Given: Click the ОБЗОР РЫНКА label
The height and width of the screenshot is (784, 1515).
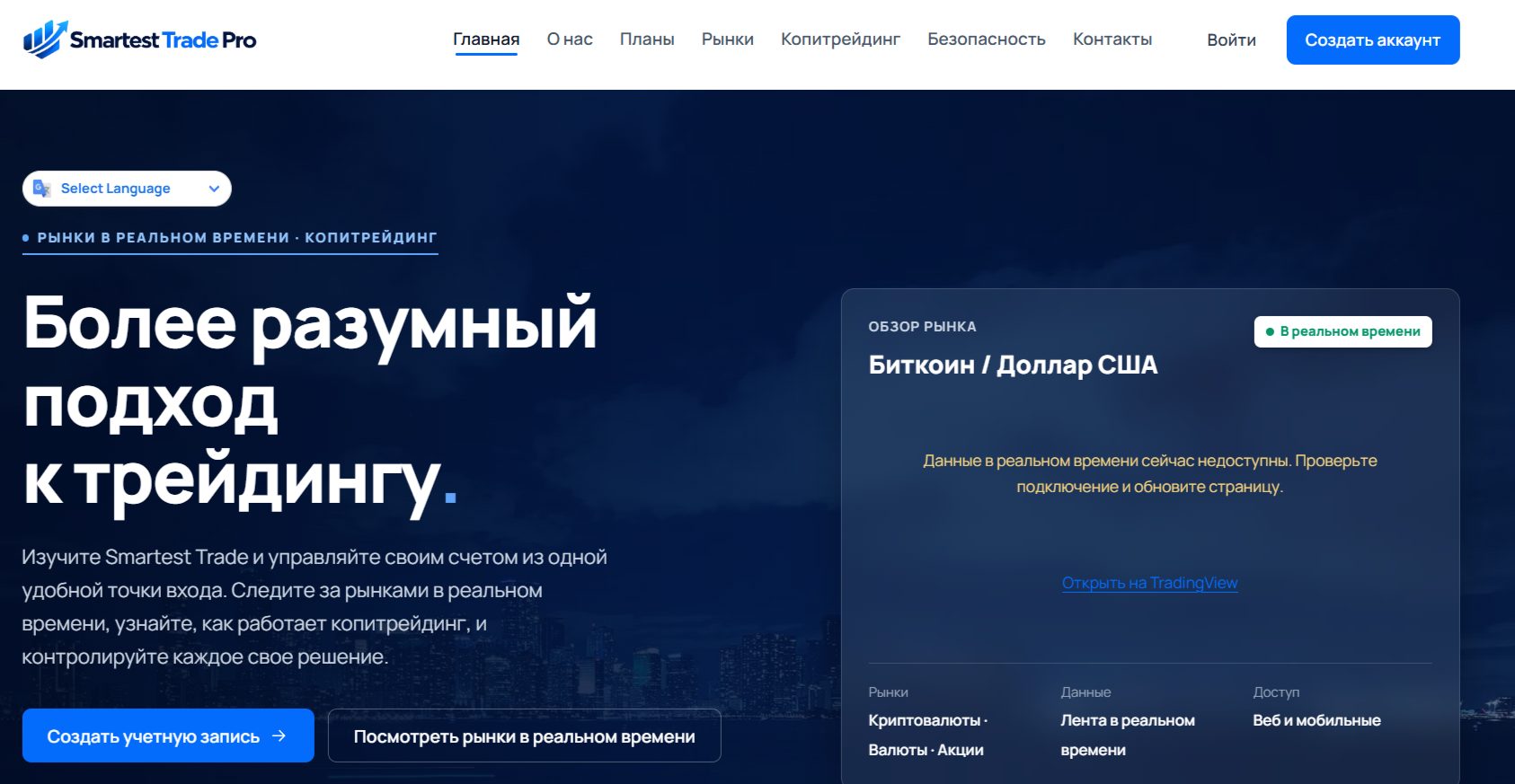Looking at the screenshot, I should pyautogui.click(x=922, y=327).
